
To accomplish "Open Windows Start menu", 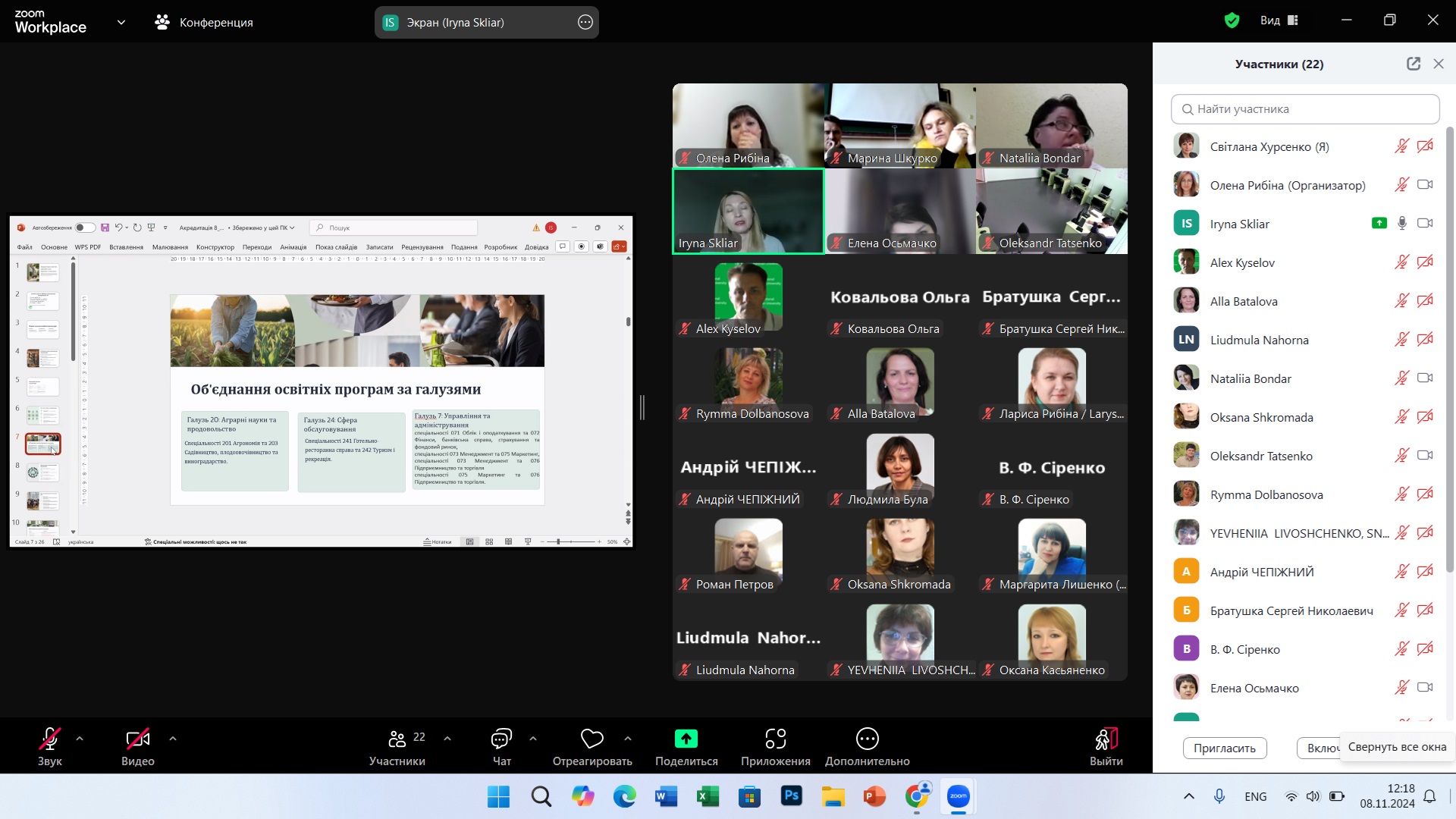I will (x=498, y=796).
